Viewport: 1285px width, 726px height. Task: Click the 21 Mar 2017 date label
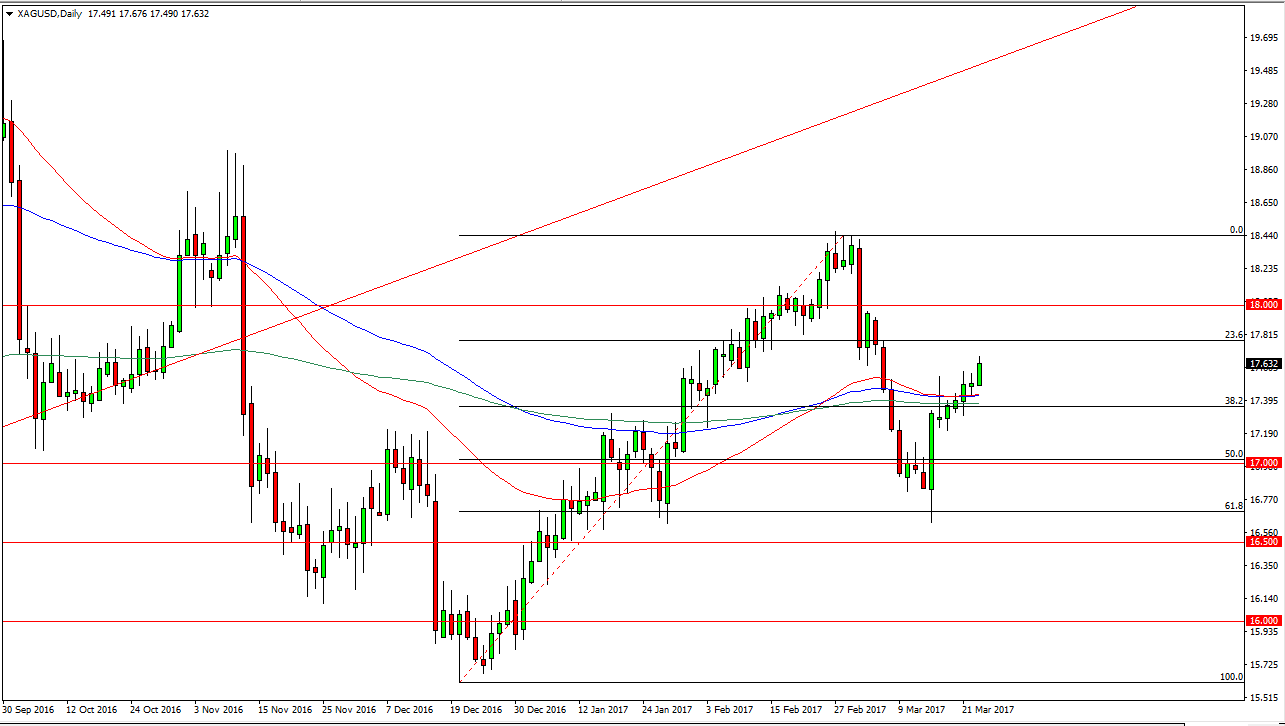tap(988, 709)
